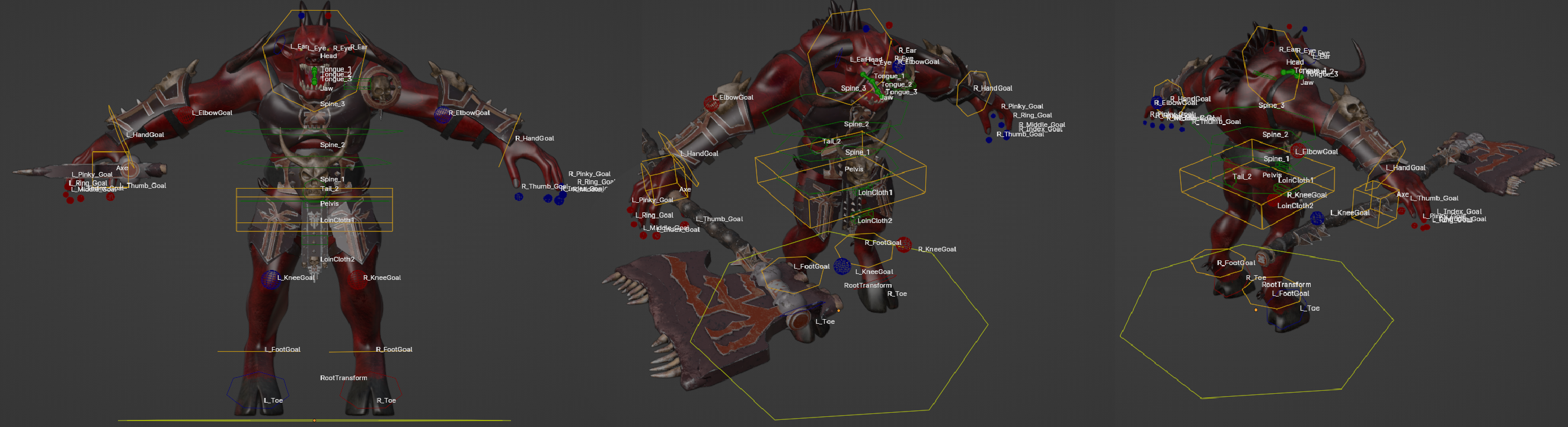
Task: Select blue L_KneeGoal sphere in right view
Action: [1317, 218]
